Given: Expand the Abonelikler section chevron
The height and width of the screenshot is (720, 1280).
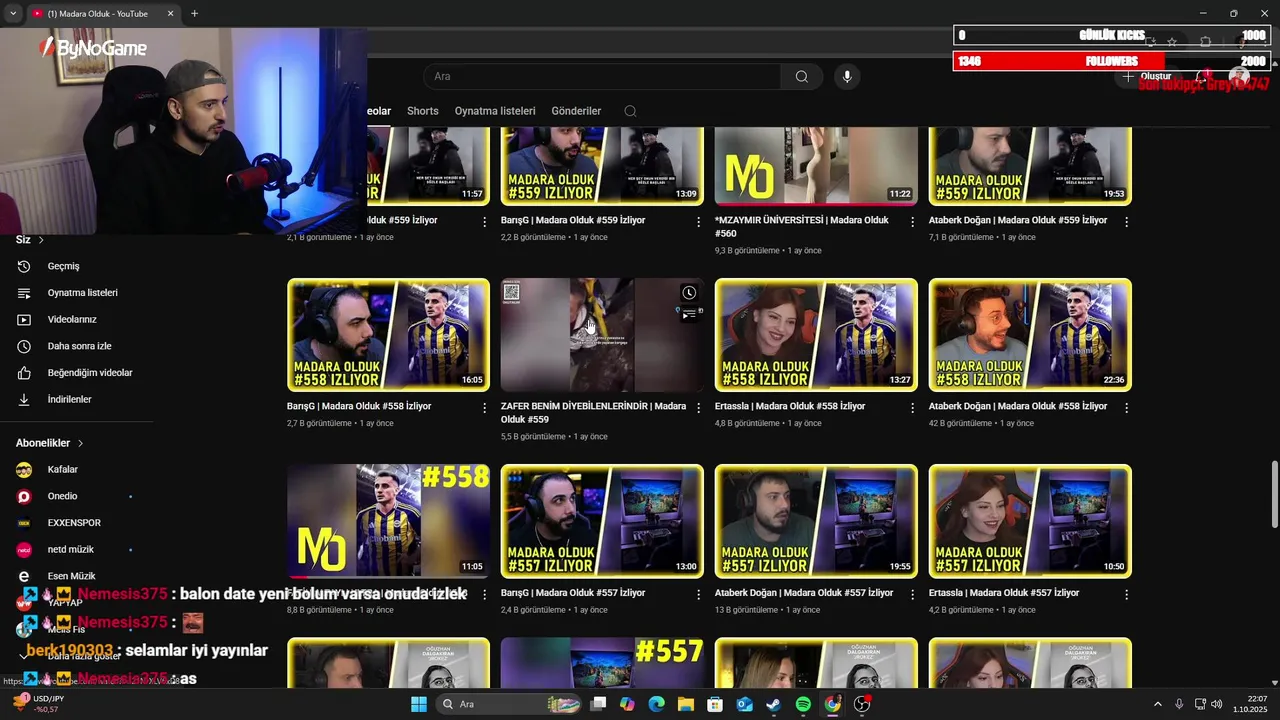Looking at the screenshot, I should point(80,443).
